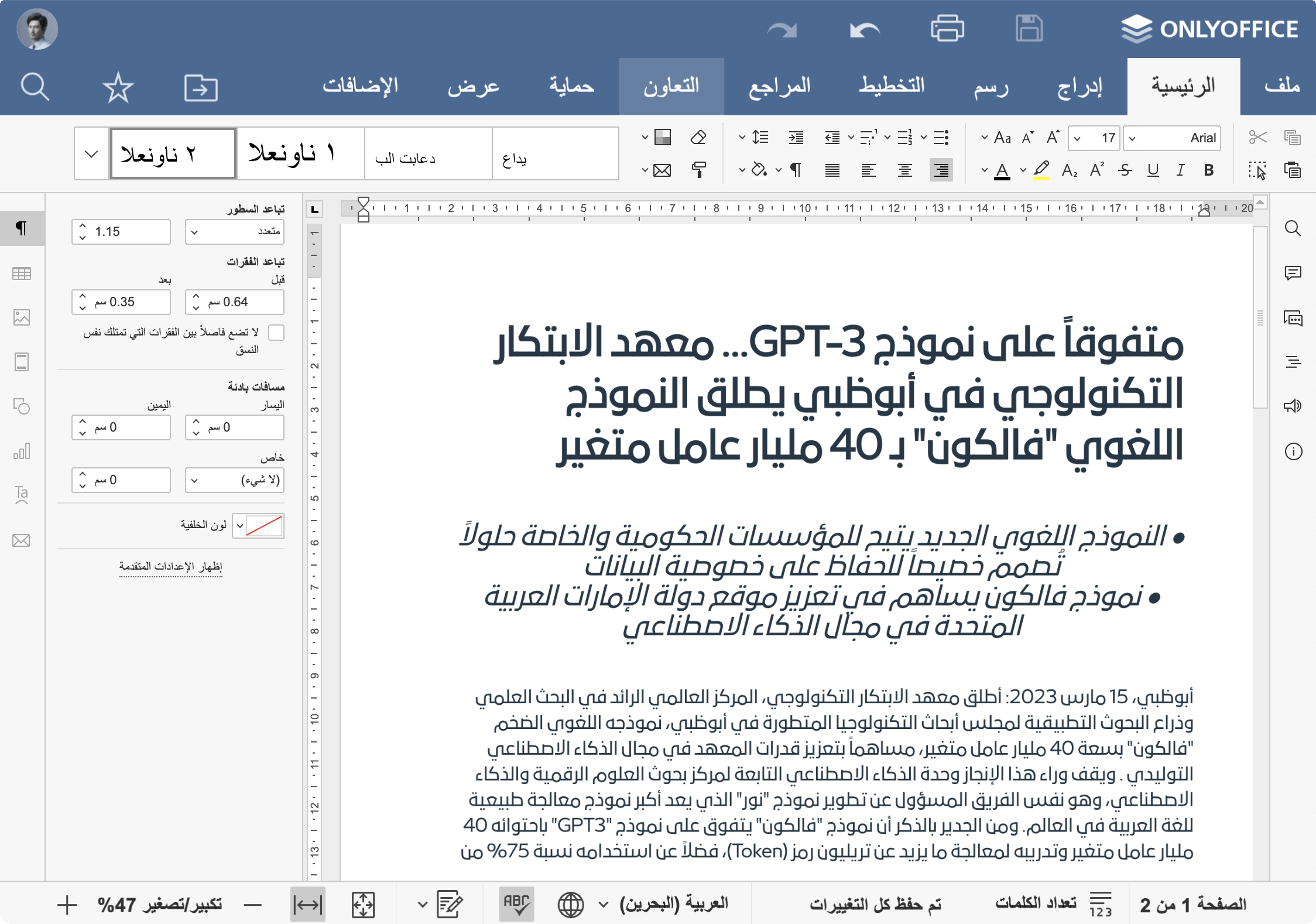The height and width of the screenshot is (924, 1316).
Task: Click the Copy style paintbrush icon
Action: [x=698, y=170]
